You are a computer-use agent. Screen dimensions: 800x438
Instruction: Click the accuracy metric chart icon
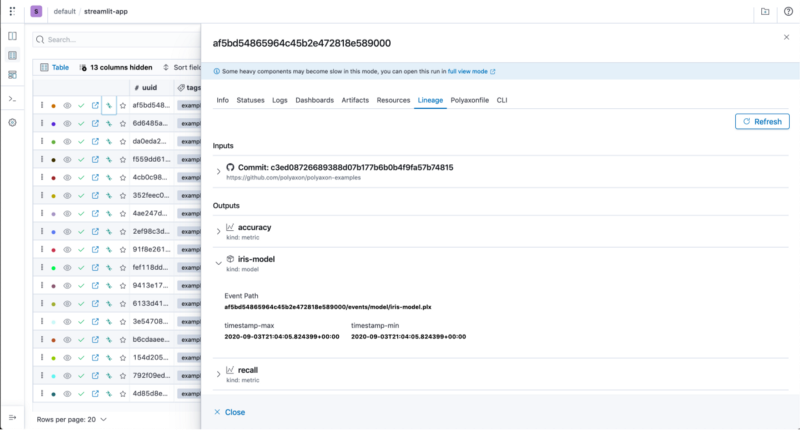point(230,227)
